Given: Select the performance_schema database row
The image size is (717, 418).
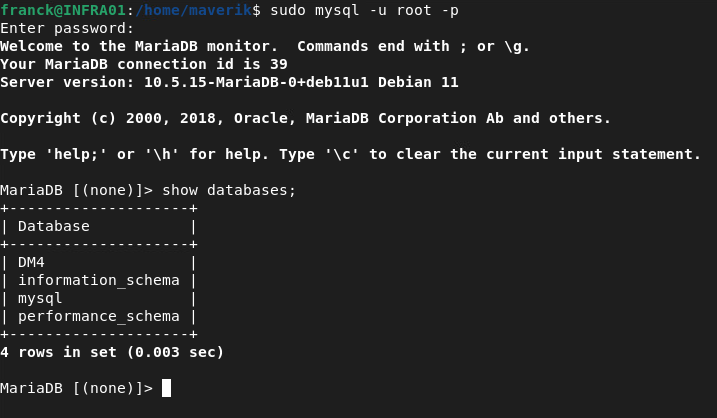Looking at the screenshot, I should 98,316.
